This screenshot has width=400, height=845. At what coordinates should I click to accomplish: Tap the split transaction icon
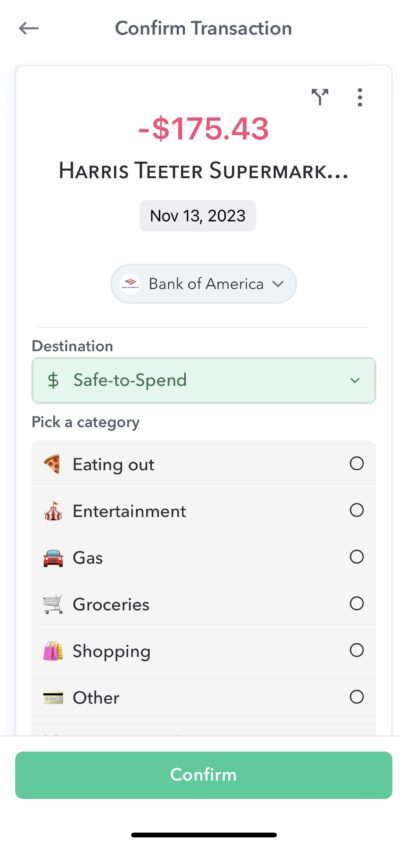(x=320, y=97)
